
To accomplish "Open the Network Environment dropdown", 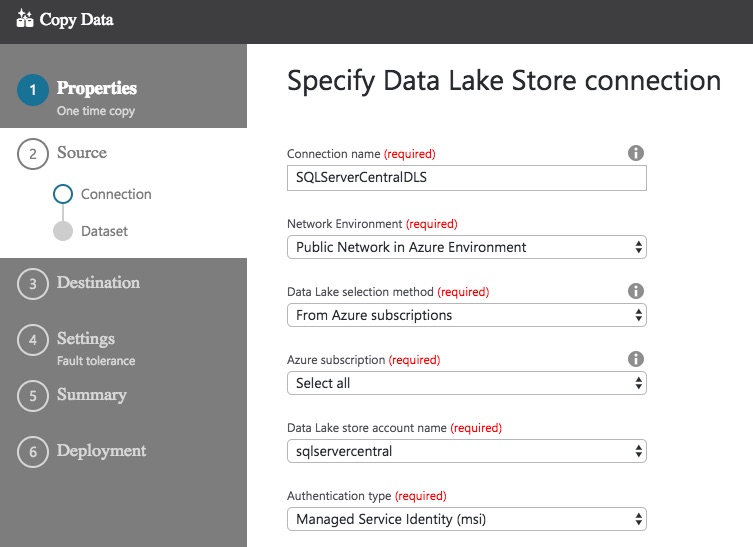I will pyautogui.click(x=467, y=247).
